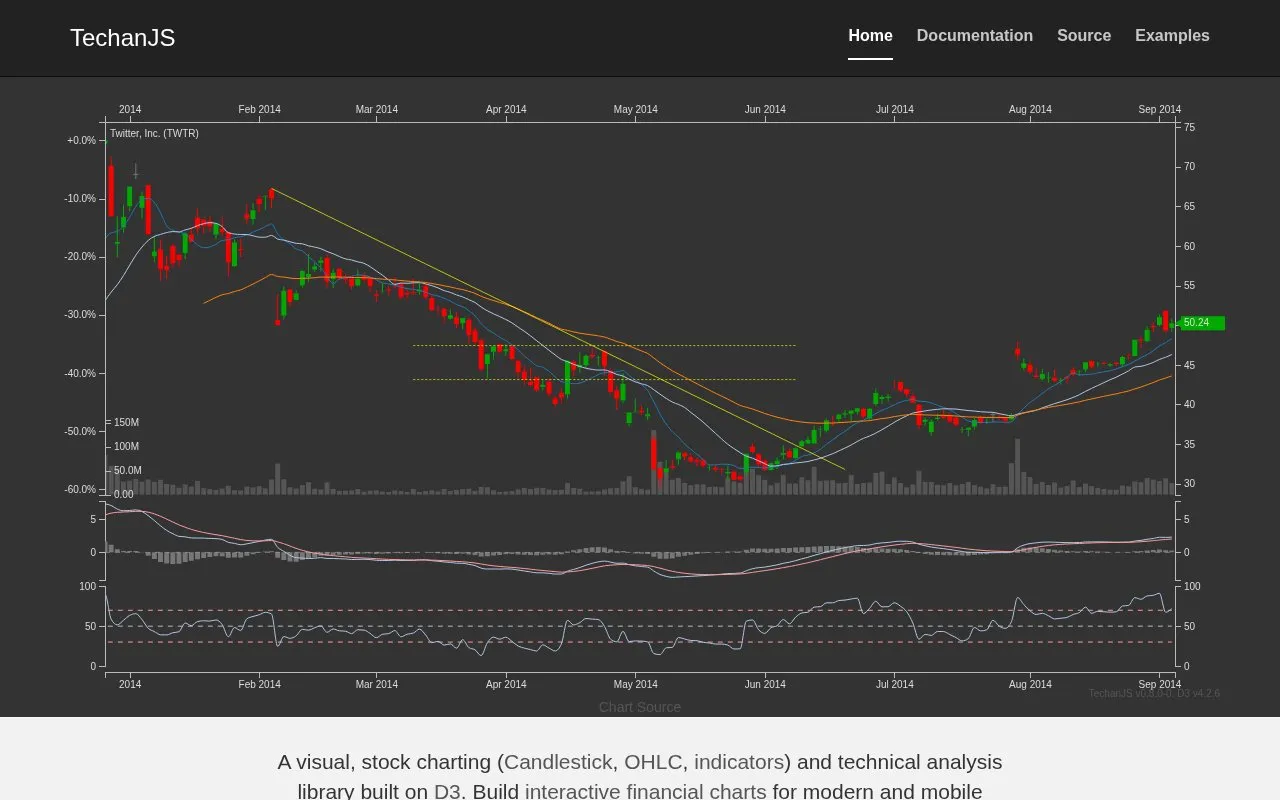This screenshot has height=800, width=1280.
Task: Click the Twitter, Inc. (TWTR) chart title
Action: [x=154, y=133]
